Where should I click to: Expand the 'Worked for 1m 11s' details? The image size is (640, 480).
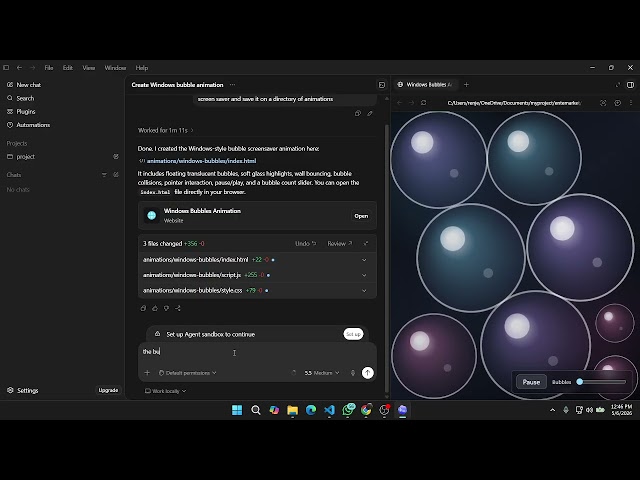(166, 130)
